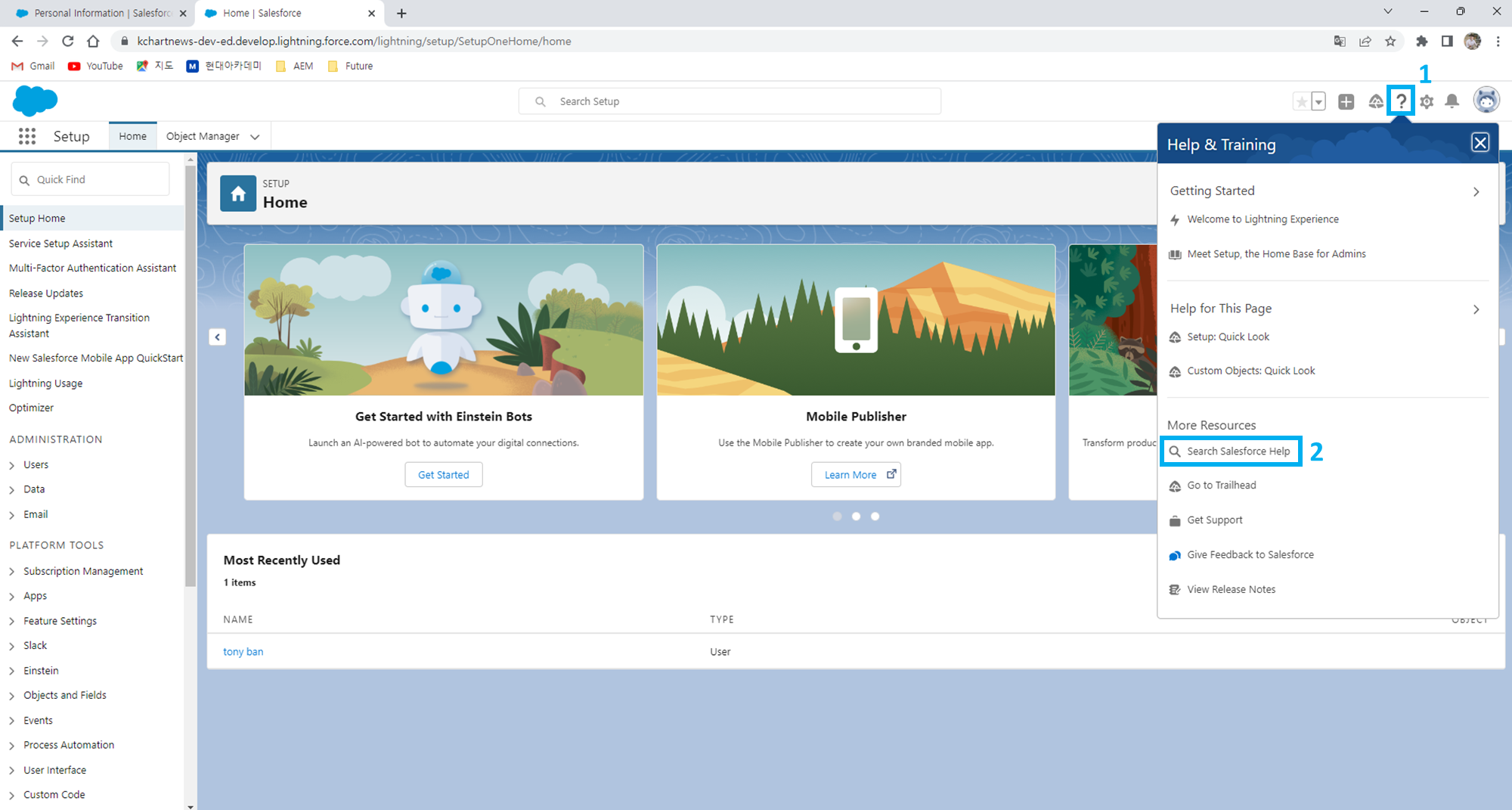Click Go to Trailhead

click(x=1221, y=486)
